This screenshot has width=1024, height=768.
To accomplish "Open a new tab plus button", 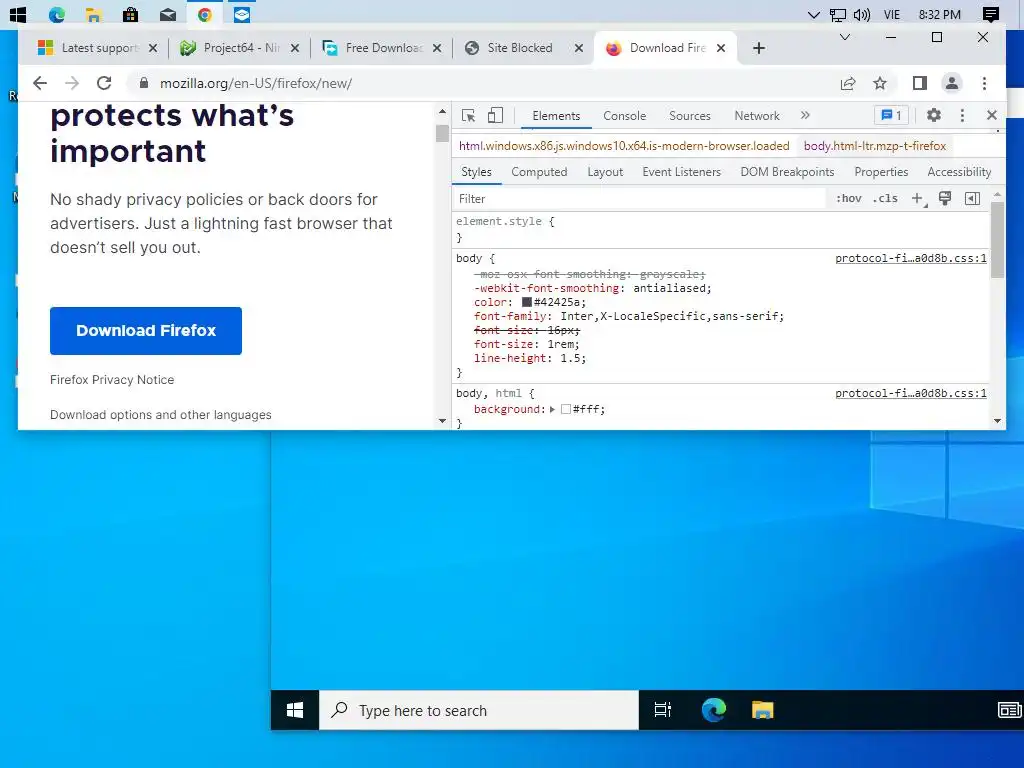I will coord(758,48).
